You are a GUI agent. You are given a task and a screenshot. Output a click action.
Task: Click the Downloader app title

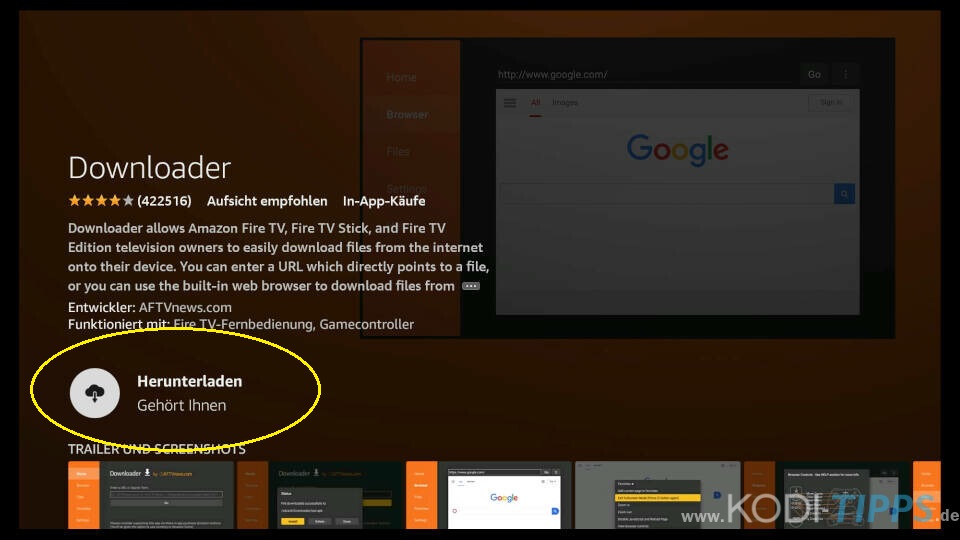(149, 168)
